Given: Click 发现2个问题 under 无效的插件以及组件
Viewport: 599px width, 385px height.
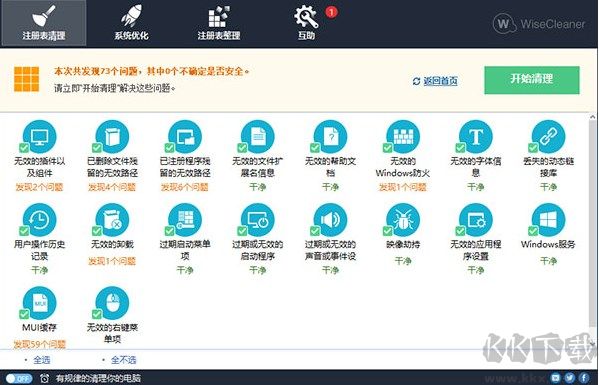Looking at the screenshot, I should (x=39, y=187).
